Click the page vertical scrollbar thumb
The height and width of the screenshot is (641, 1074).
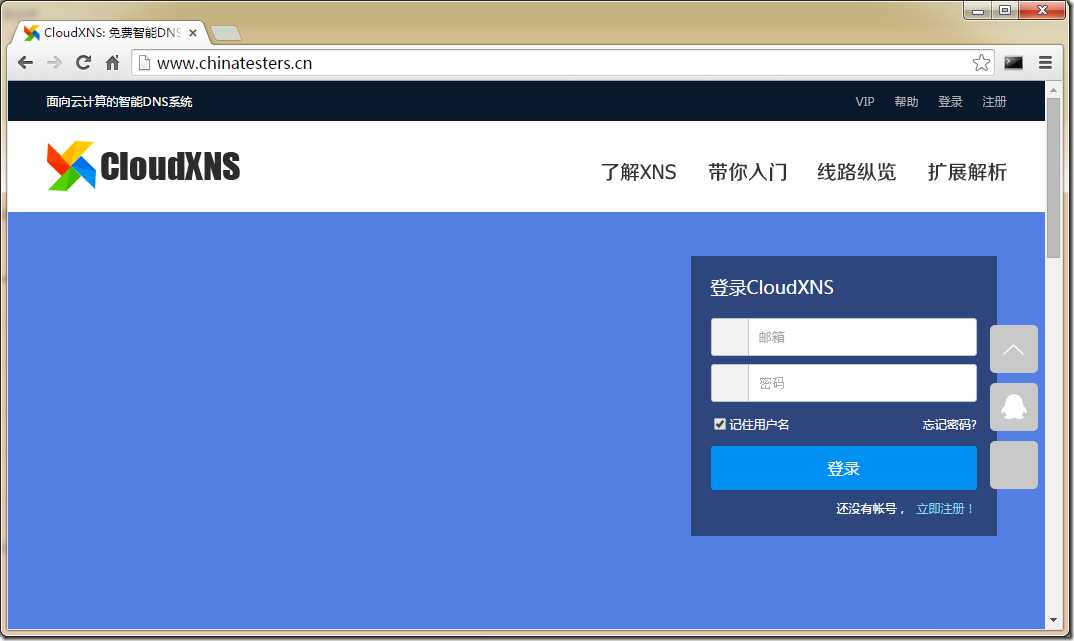1053,178
